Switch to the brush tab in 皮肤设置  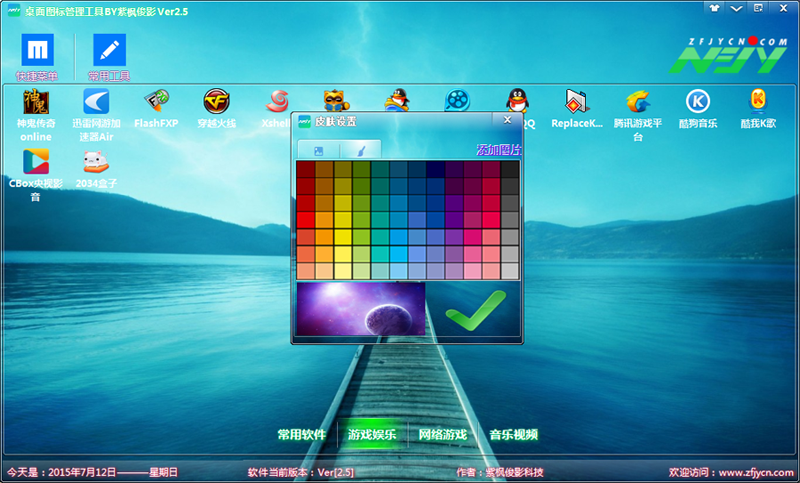point(360,150)
